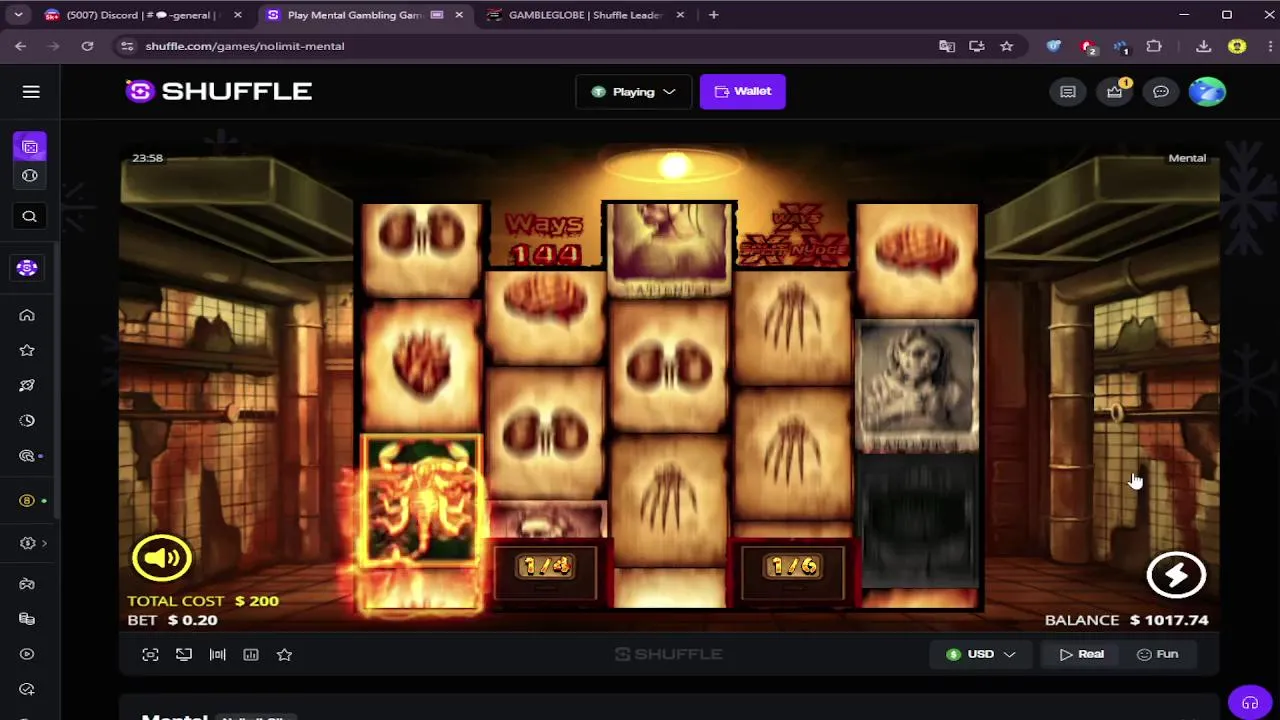Open recent history clock icon in sidebar

[27, 421]
